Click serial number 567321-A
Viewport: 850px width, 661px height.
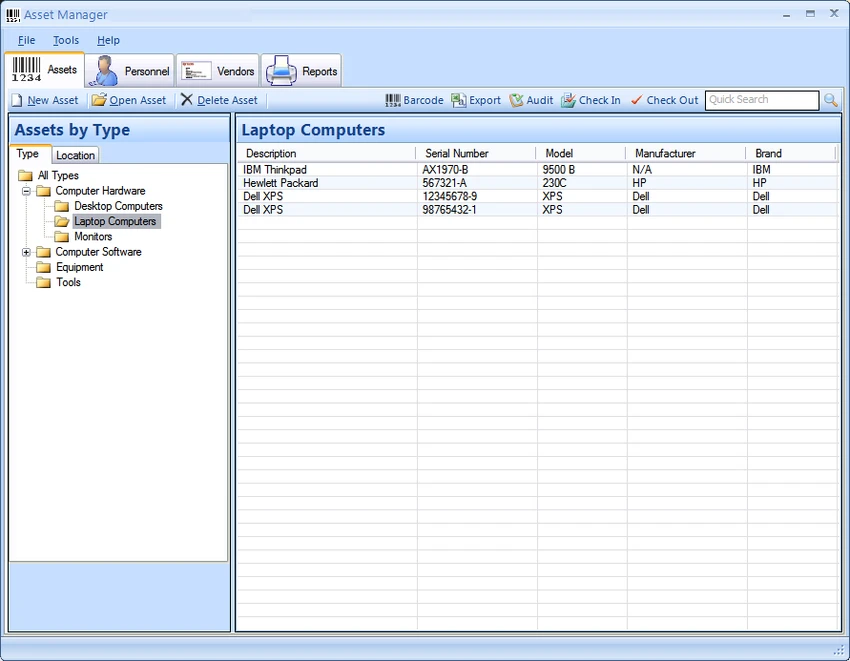pyautogui.click(x=445, y=183)
